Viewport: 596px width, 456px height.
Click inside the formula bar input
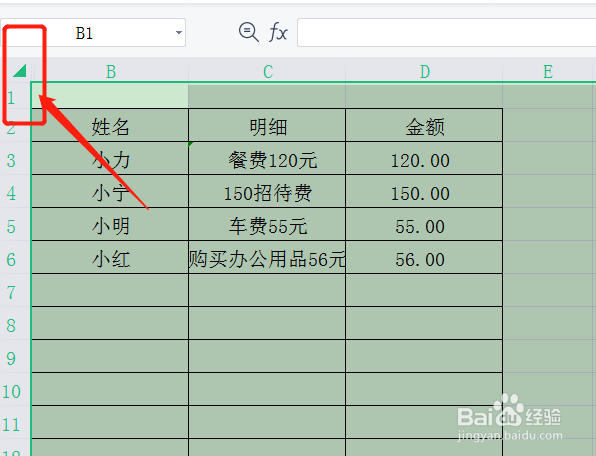[447, 33]
